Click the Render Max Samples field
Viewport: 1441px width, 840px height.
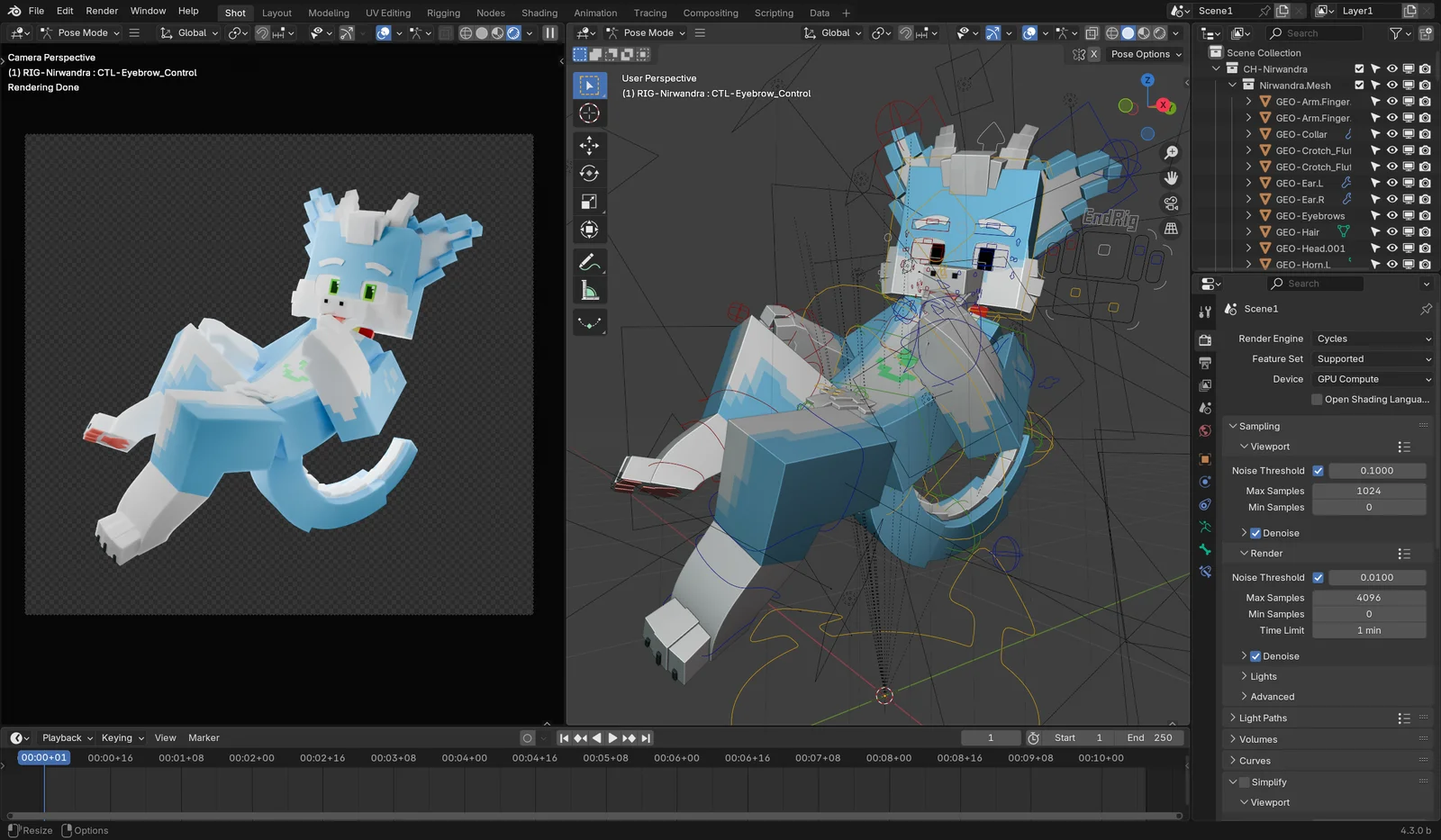pos(1368,598)
